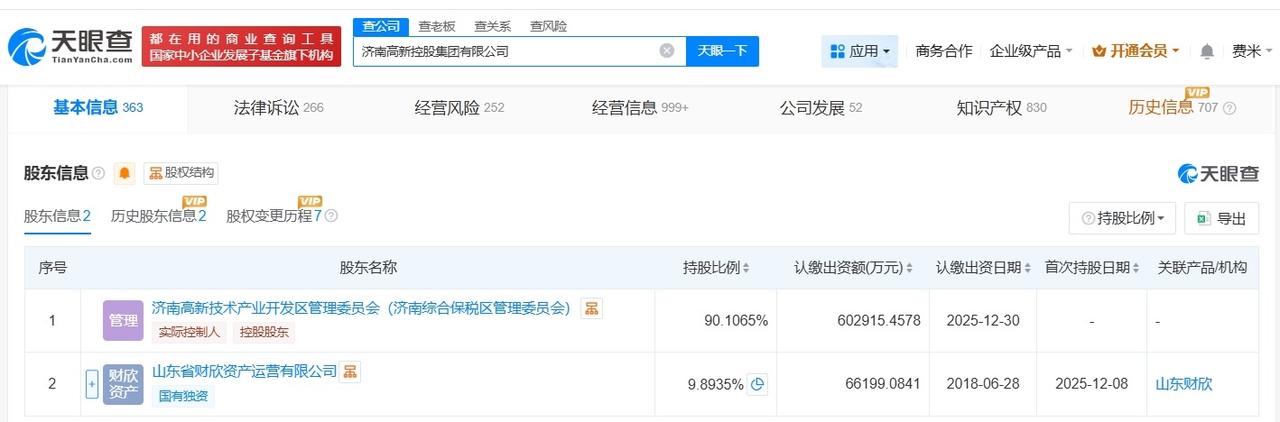The width and height of the screenshot is (1280, 422).
Task: Open the 商务合作 link
Action: tap(943, 51)
